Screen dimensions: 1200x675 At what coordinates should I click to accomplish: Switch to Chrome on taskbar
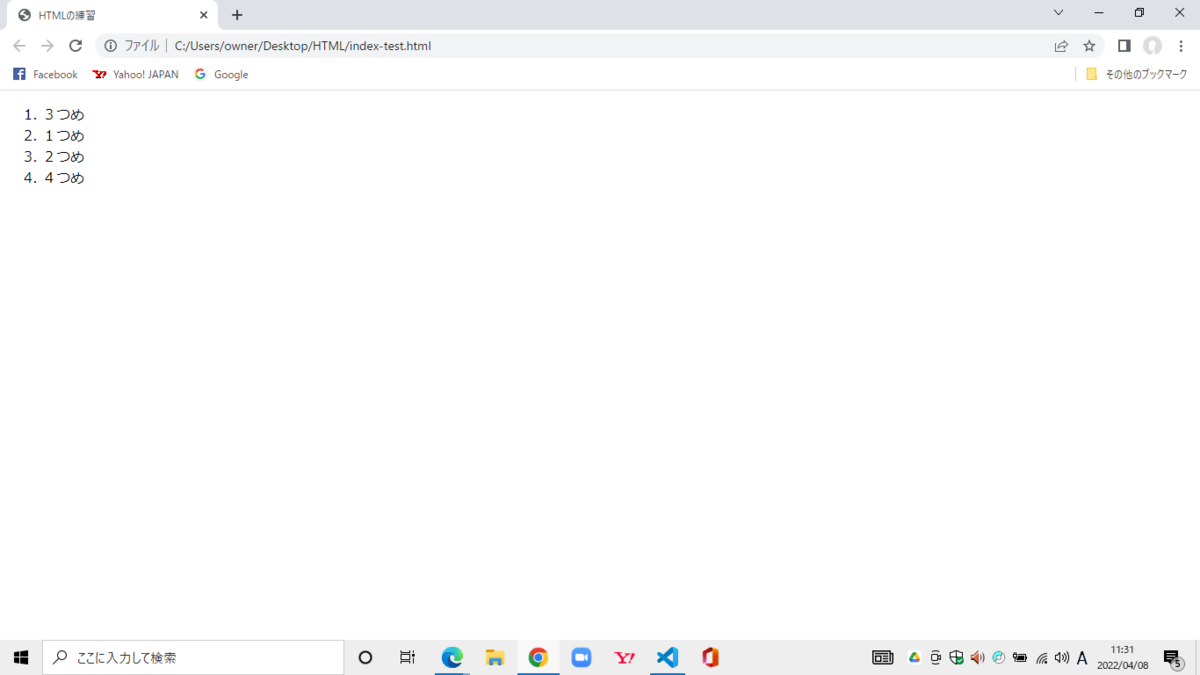point(538,657)
